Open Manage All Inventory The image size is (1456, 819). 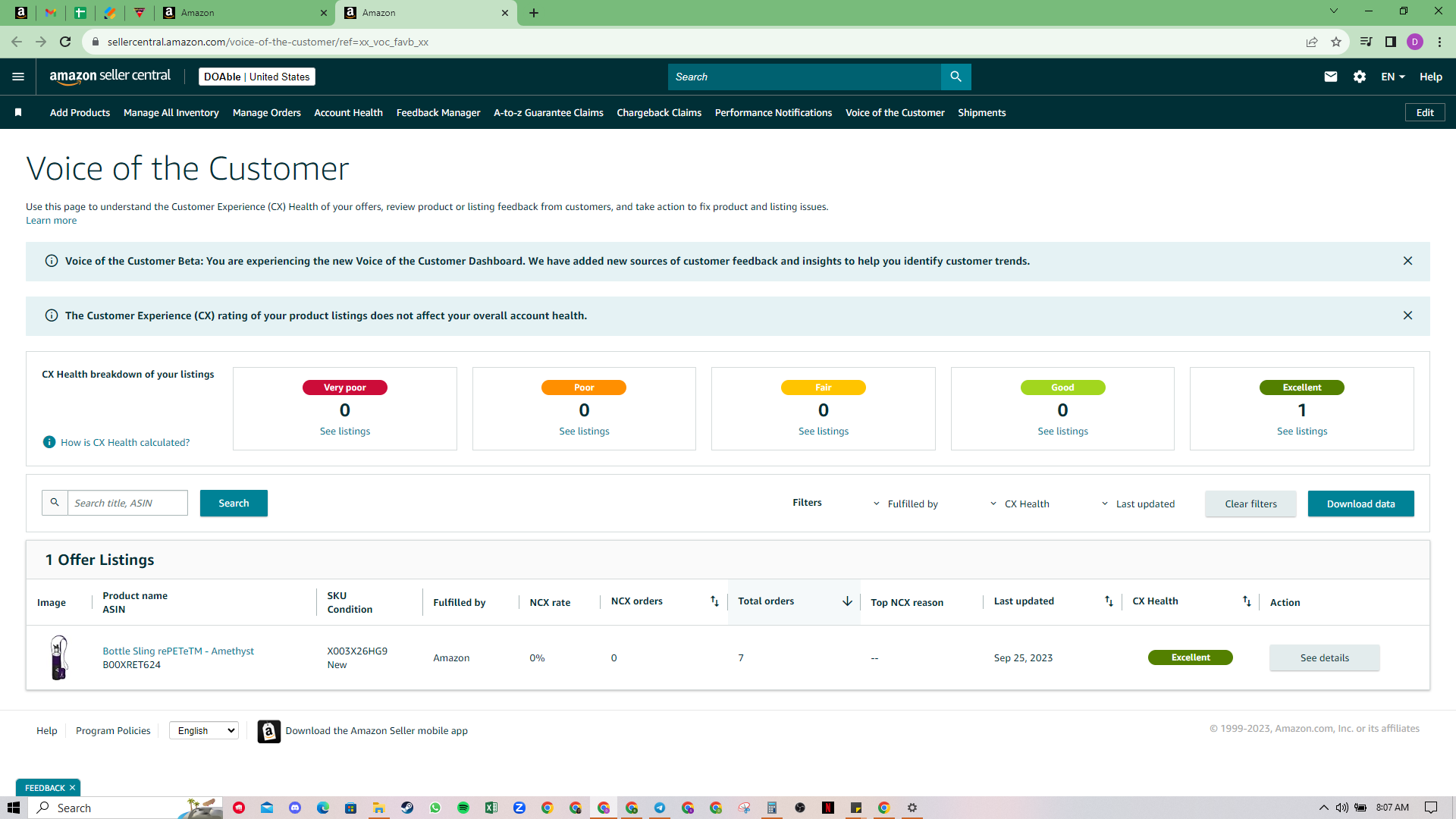[171, 112]
